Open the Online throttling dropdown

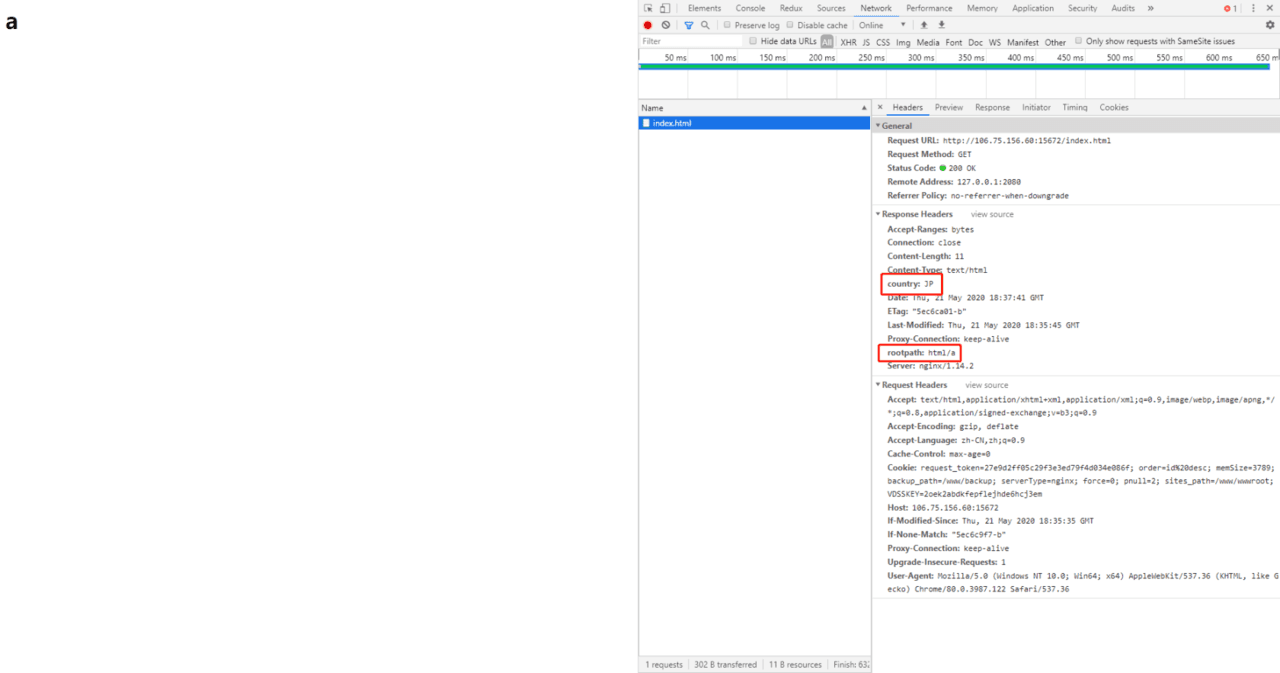pos(882,25)
